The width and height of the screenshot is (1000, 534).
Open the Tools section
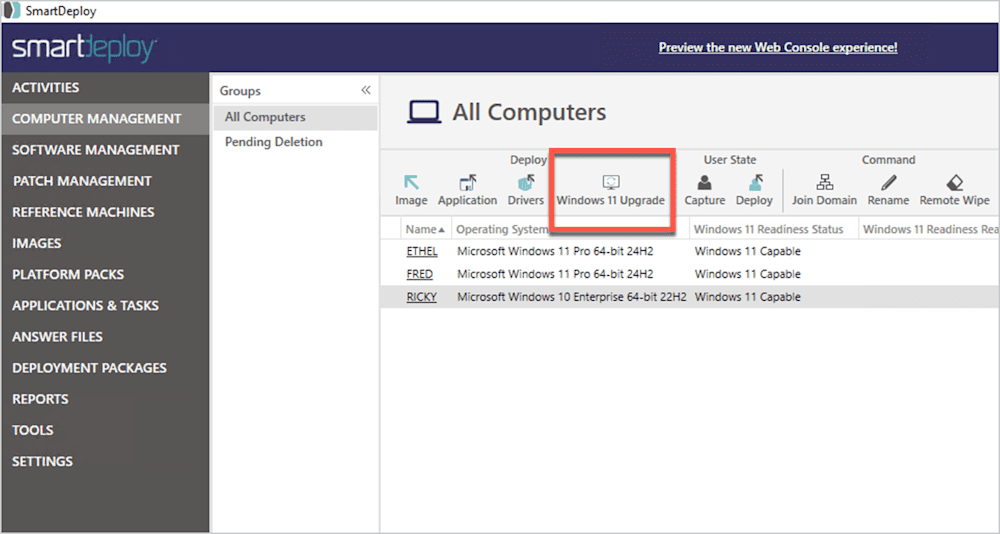(105, 430)
